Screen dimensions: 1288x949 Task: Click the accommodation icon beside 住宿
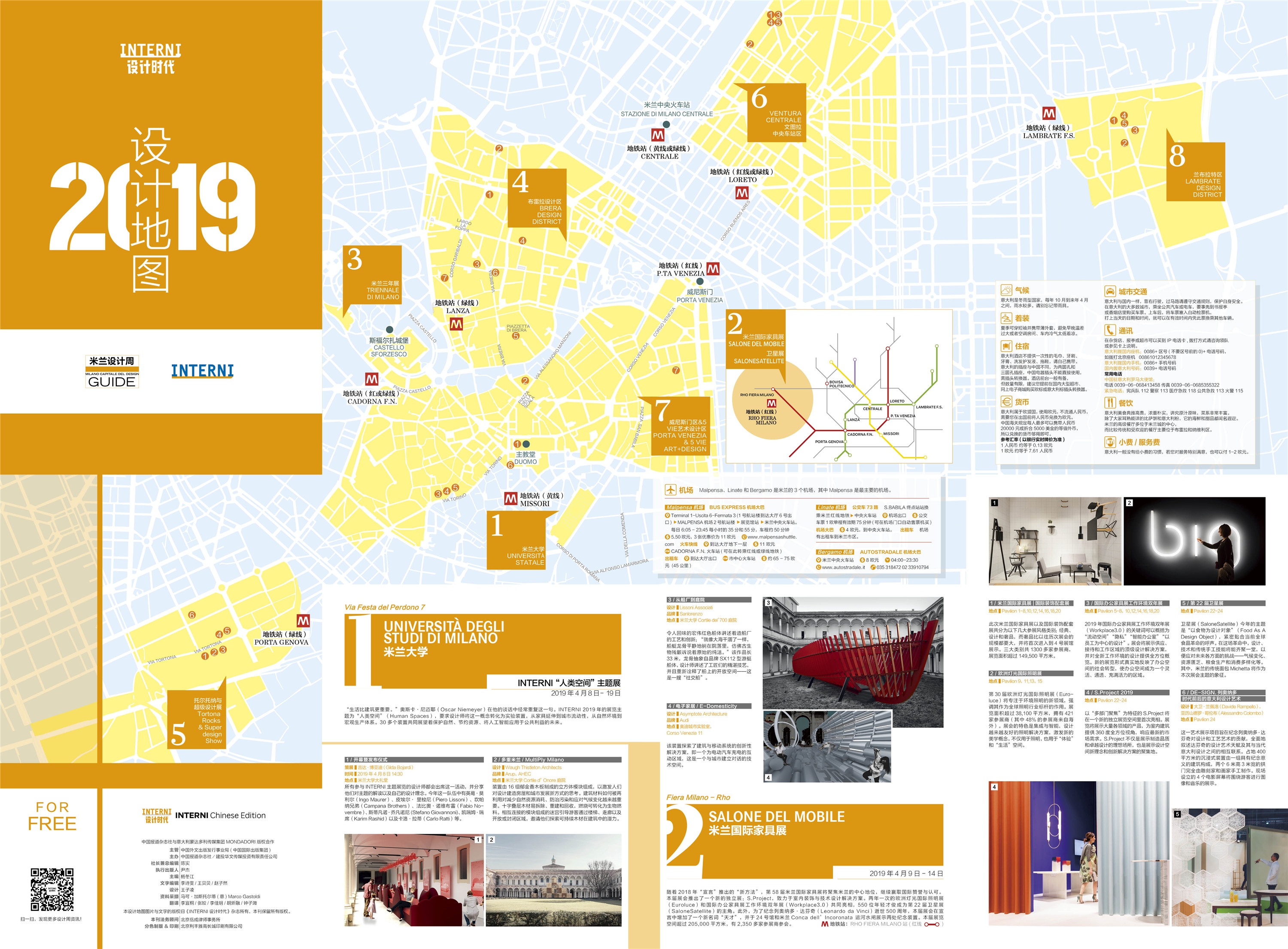(x=1006, y=346)
